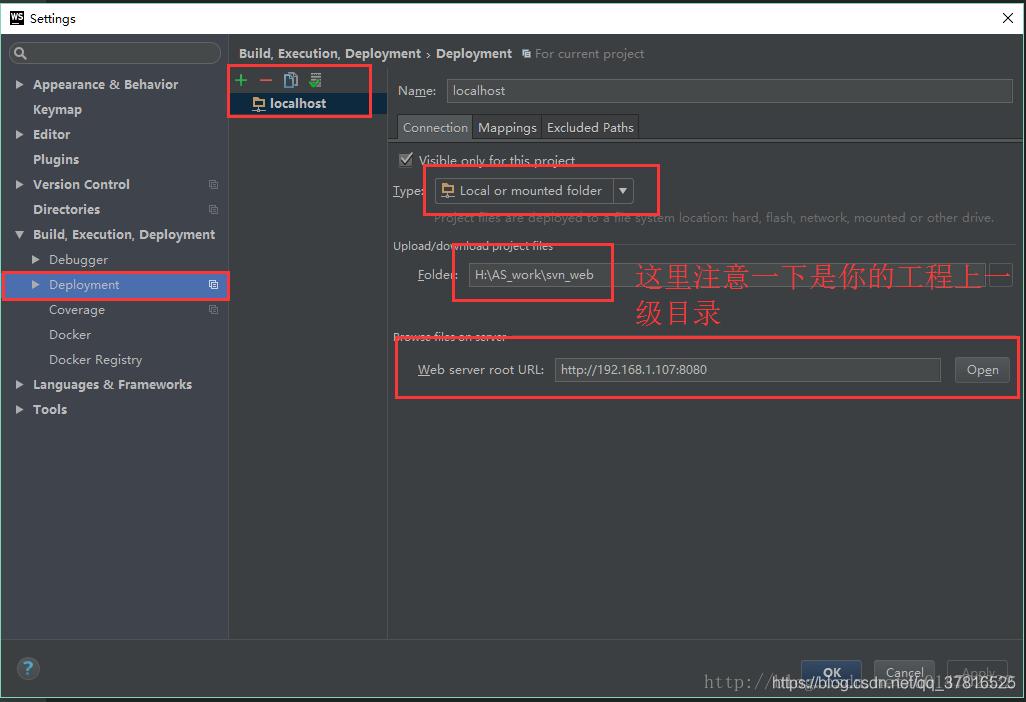Click the settings search box
Screen dimensions: 1026x702
[115, 54]
